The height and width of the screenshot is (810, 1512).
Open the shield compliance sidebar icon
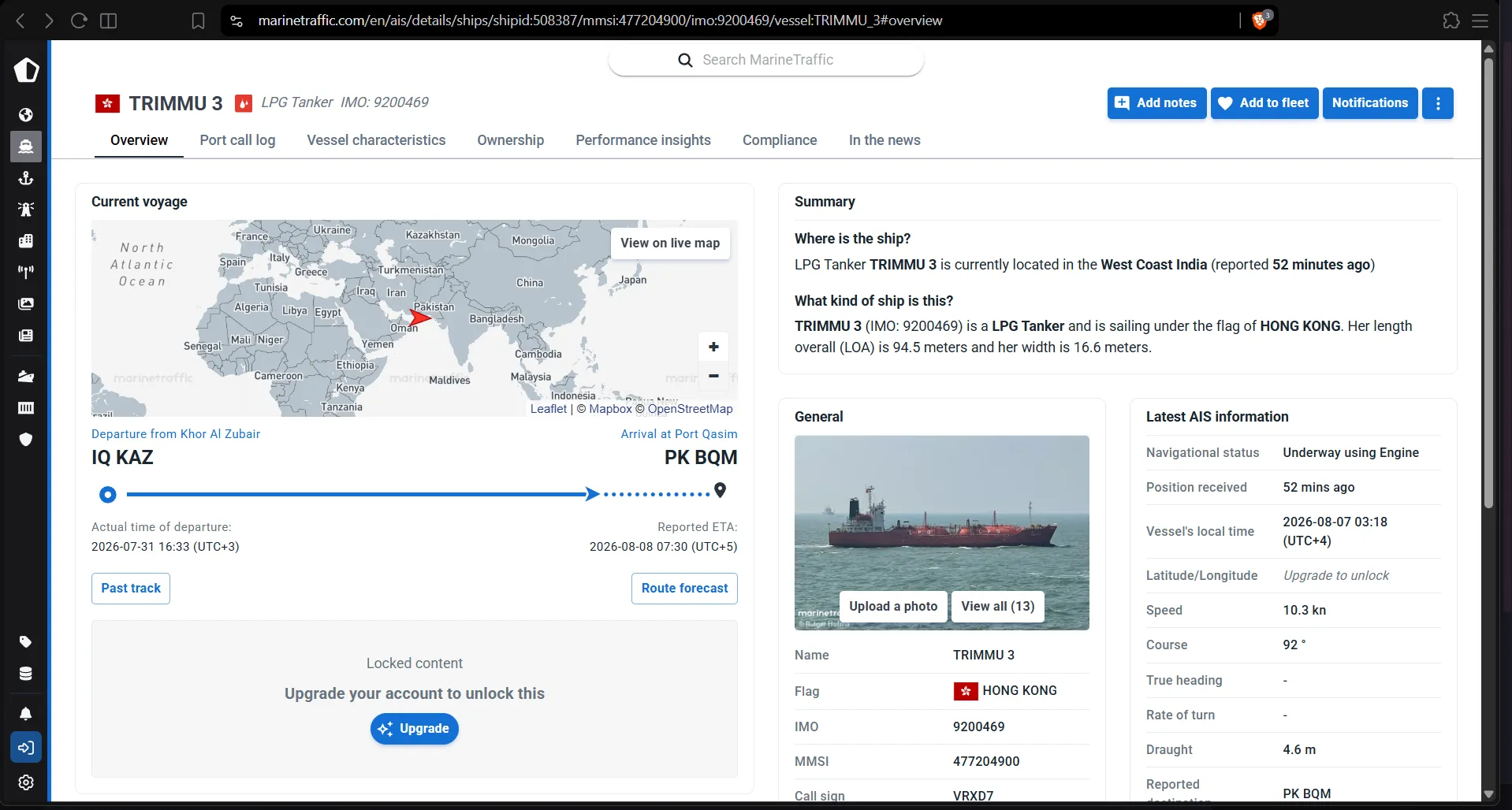click(x=26, y=440)
